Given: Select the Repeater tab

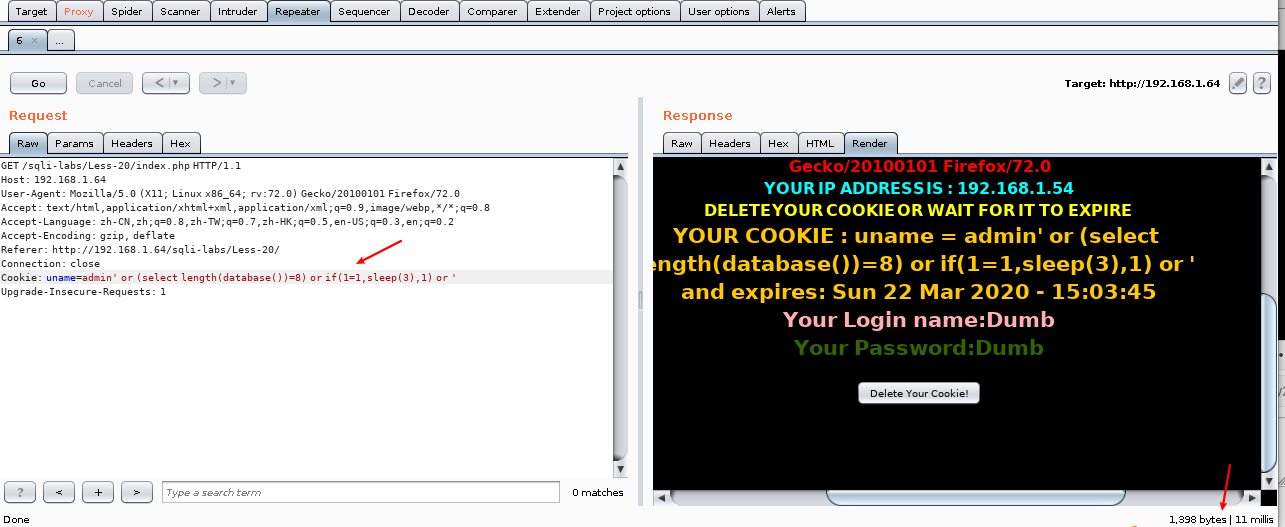Looking at the screenshot, I should pyautogui.click(x=298, y=11).
